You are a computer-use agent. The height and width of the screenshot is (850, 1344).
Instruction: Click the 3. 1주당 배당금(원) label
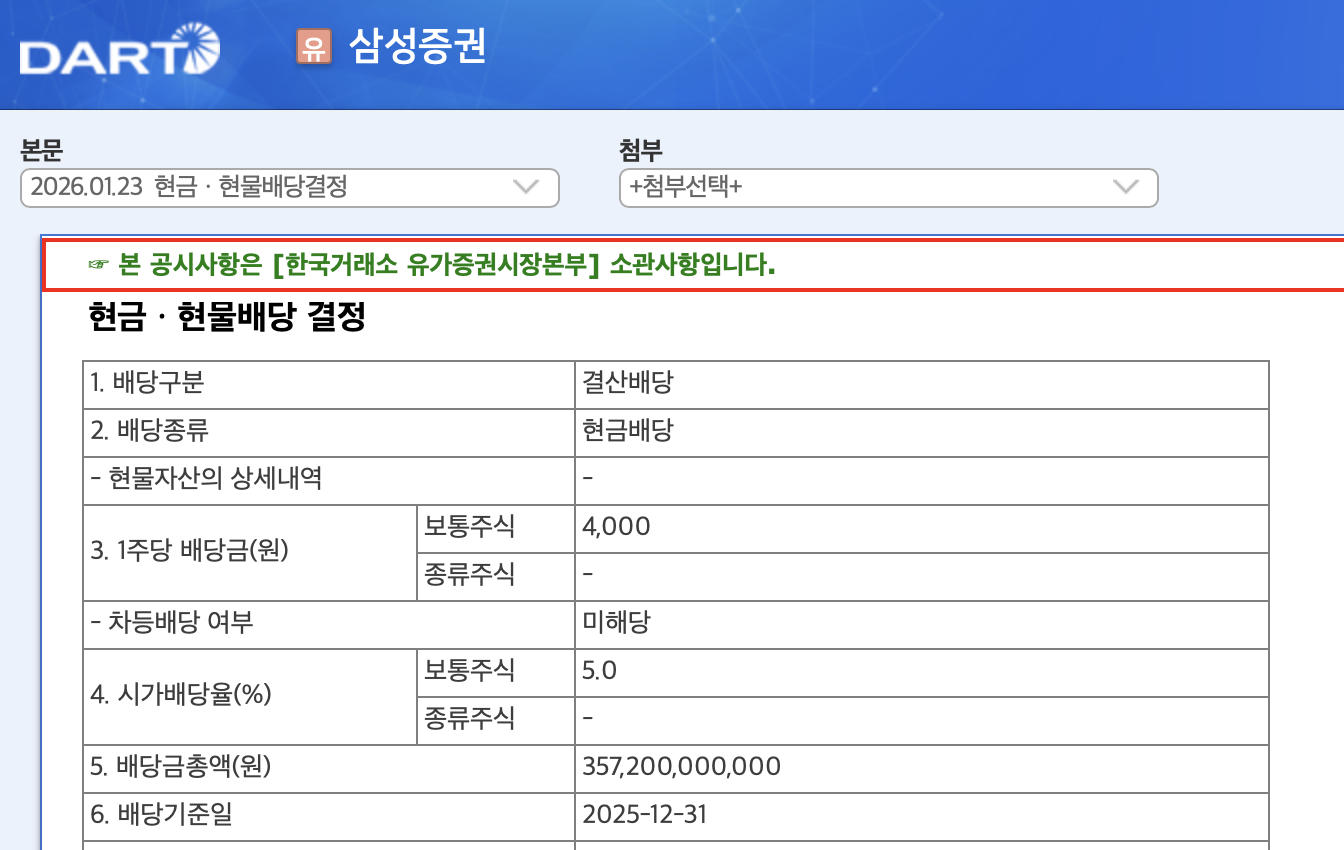point(189,551)
